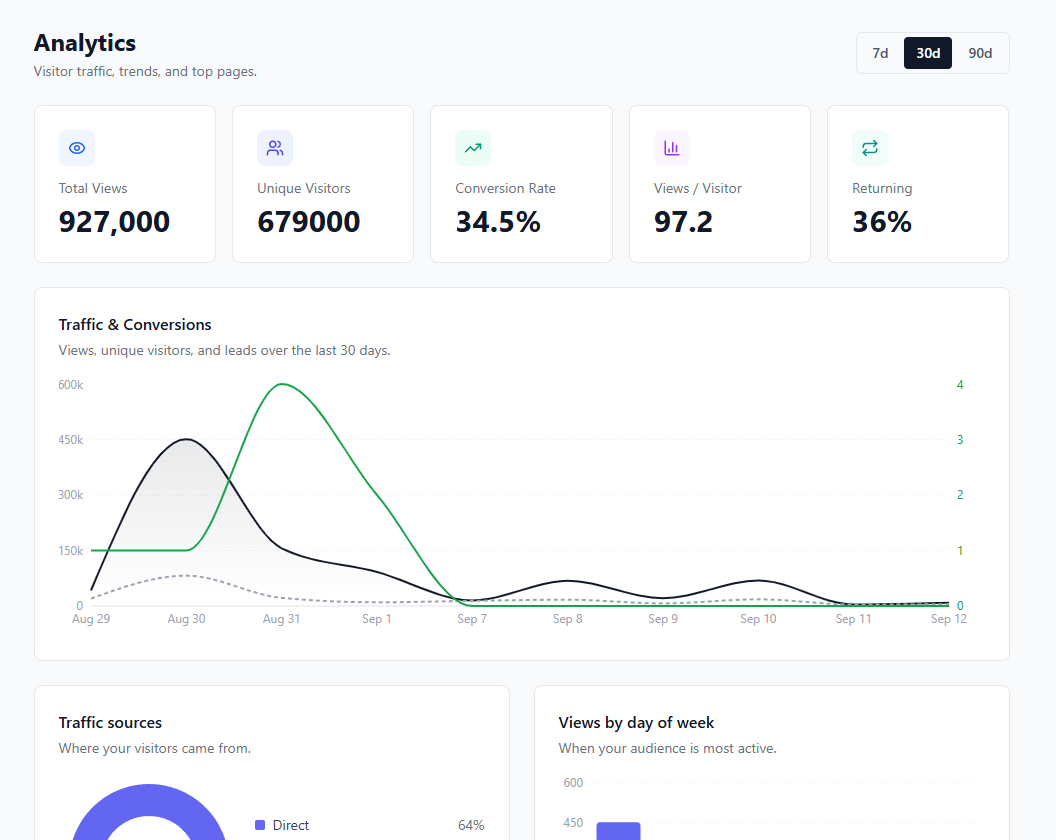Click the Total Views label
The width and height of the screenshot is (1056, 840).
(93, 189)
